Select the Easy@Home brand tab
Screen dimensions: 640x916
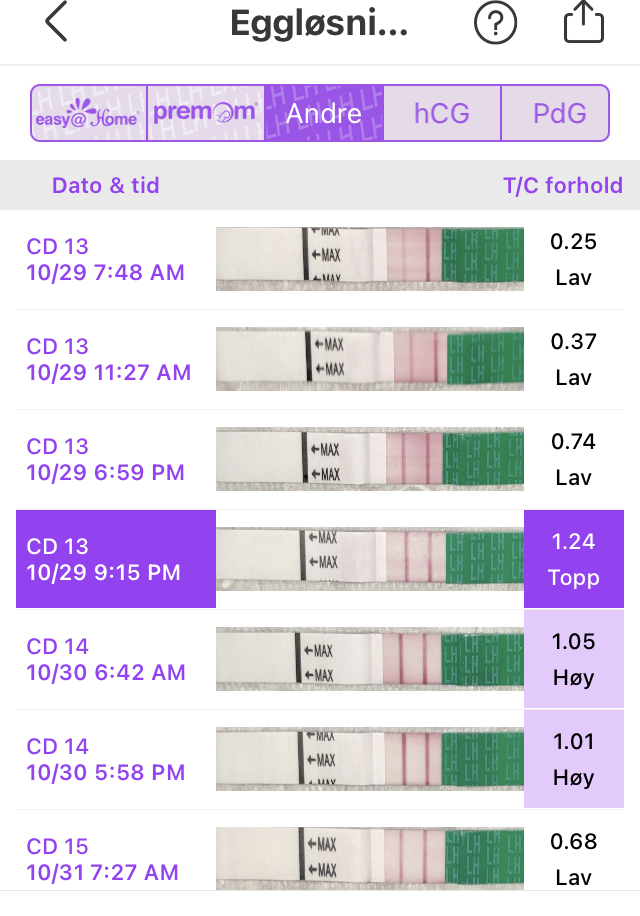tap(89, 113)
